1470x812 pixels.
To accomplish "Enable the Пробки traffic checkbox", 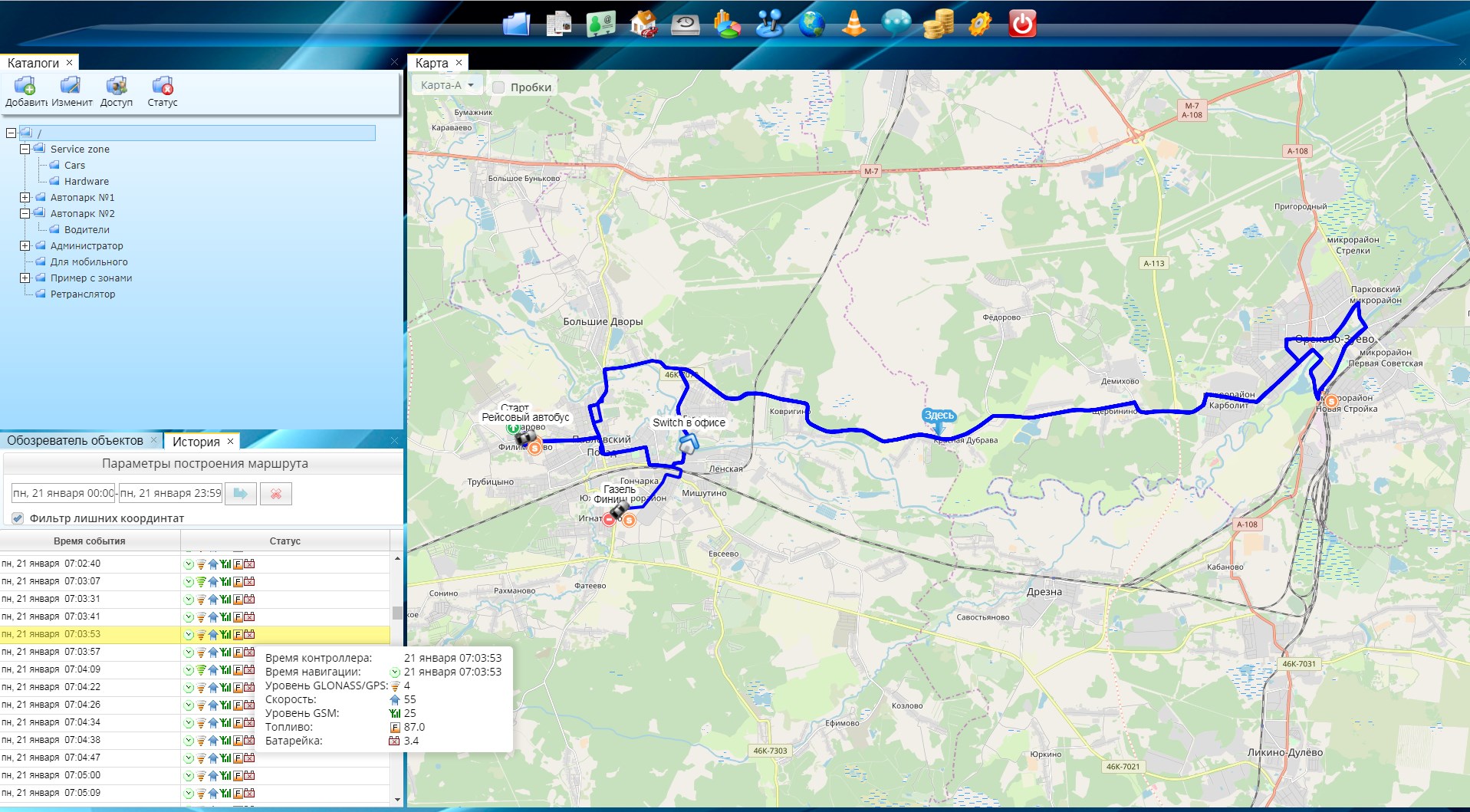I will coord(498,87).
